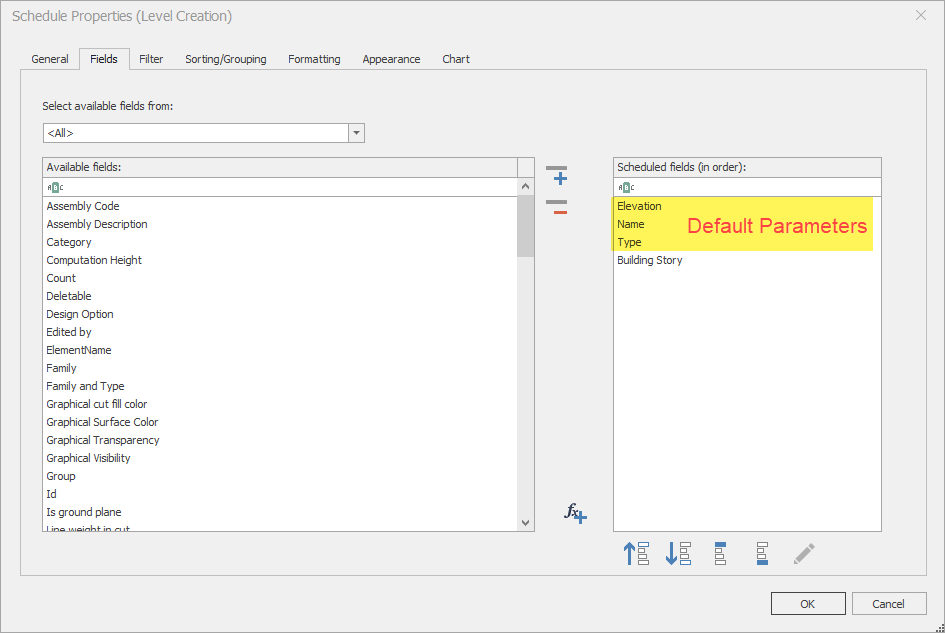Image resolution: width=945 pixels, height=633 pixels.
Task: Switch to the Appearance tab
Action: (391, 59)
